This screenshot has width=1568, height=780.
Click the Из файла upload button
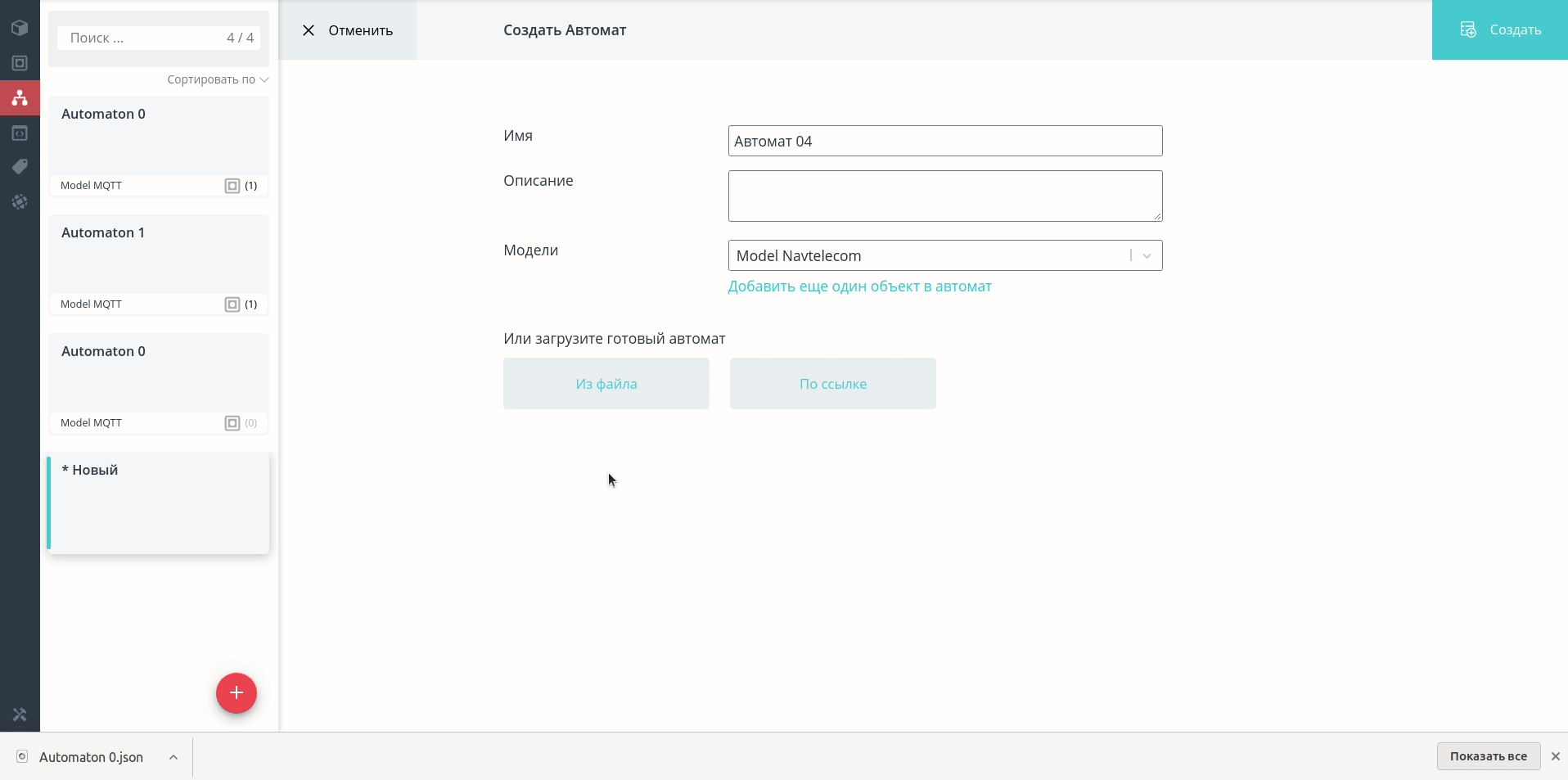606,384
